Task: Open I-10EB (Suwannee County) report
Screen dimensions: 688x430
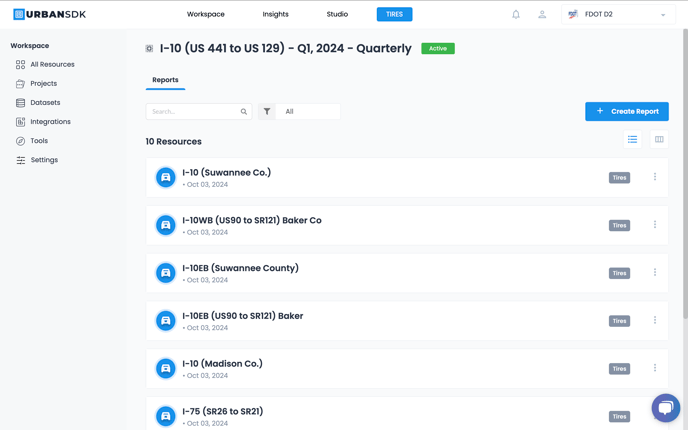Action: pyautogui.click(x=240, y=268)
